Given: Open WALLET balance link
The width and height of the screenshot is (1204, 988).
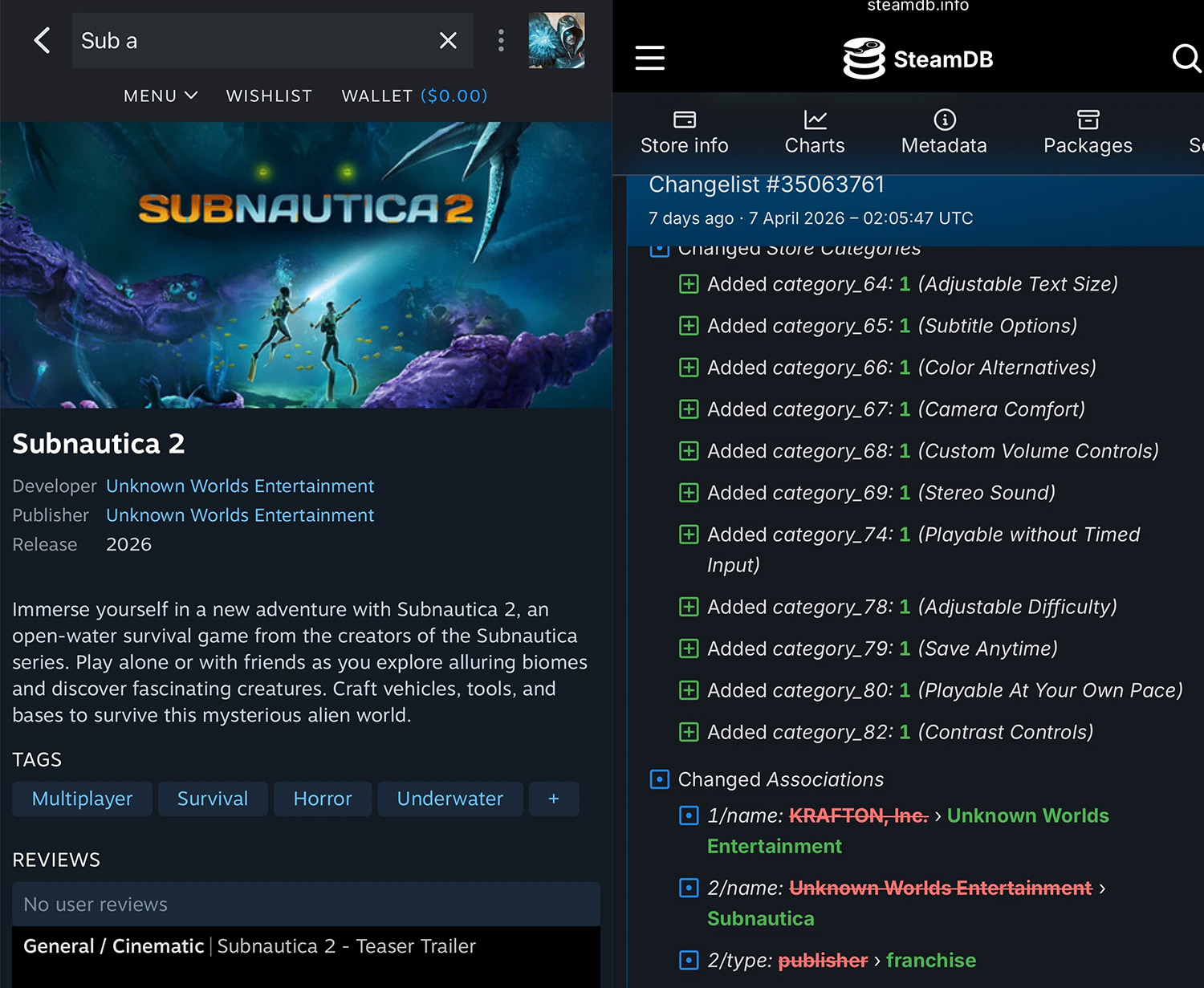Looking at the screenshot, I should [x=414, y=96].
